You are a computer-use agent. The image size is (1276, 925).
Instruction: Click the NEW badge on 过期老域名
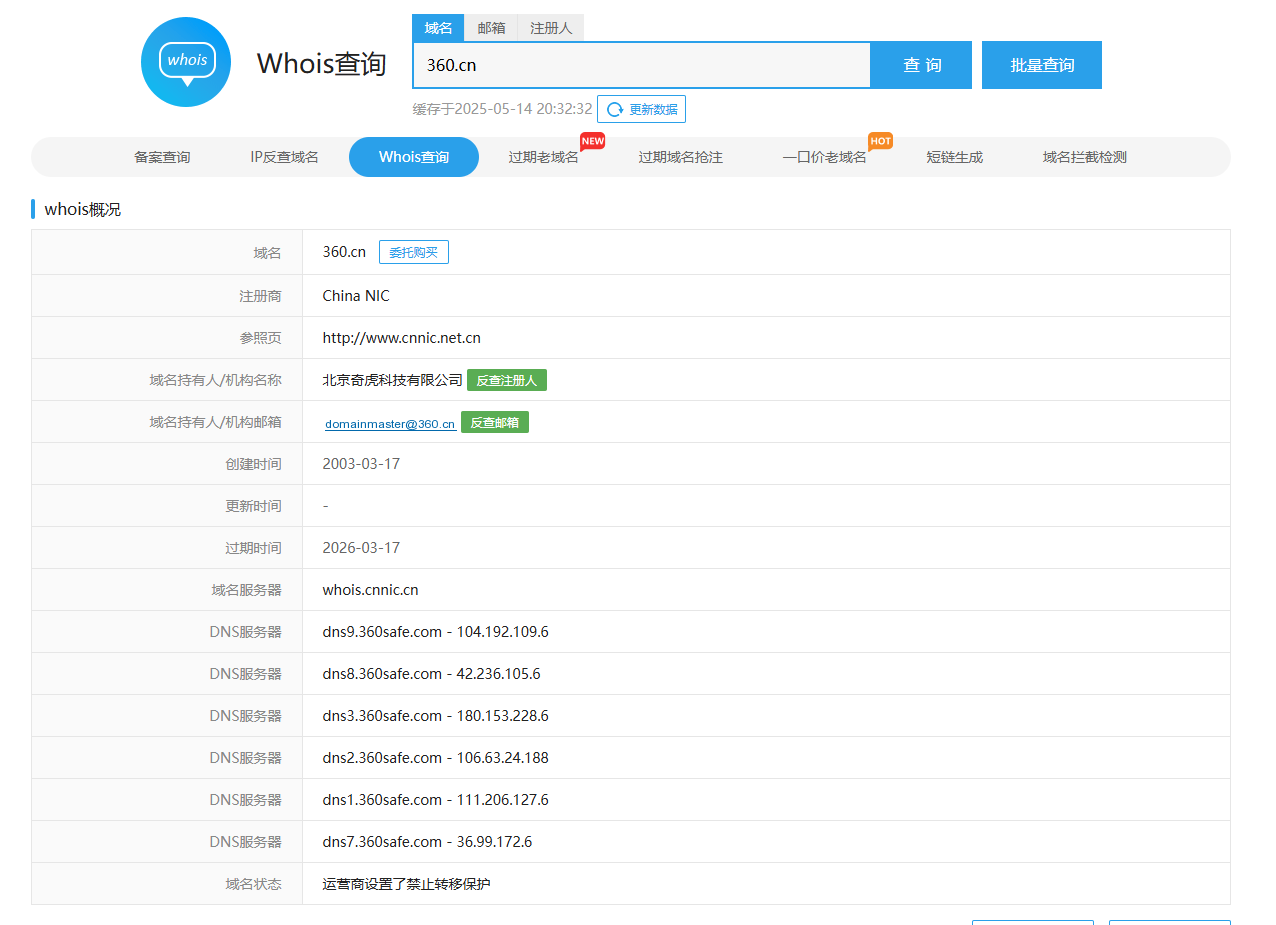point(593,141)
